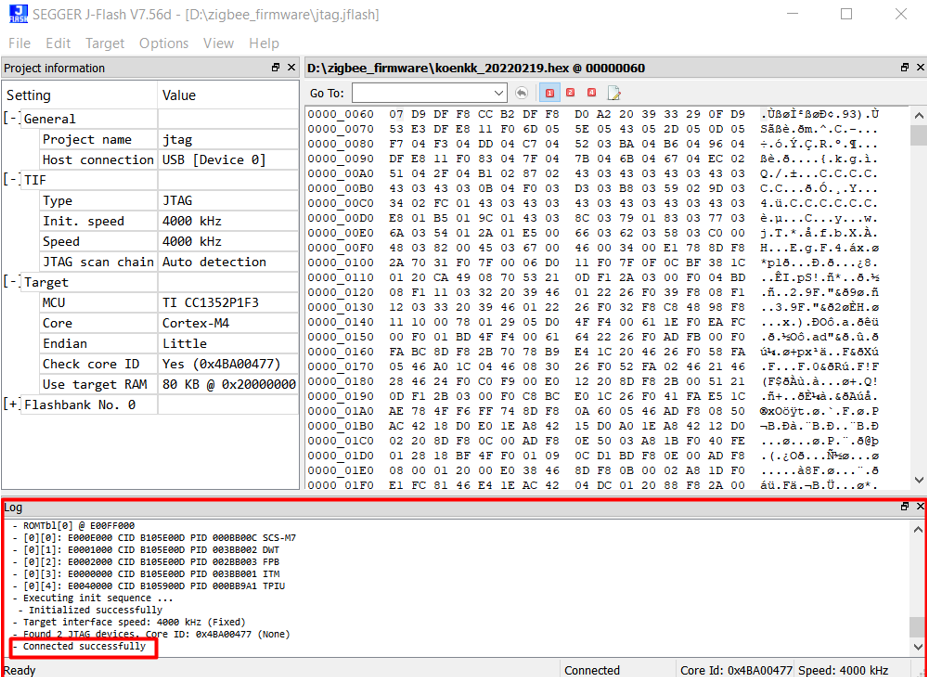Open the Help menu
The height and width of the screenshot is (677, 927).
[x=264, y=43]
